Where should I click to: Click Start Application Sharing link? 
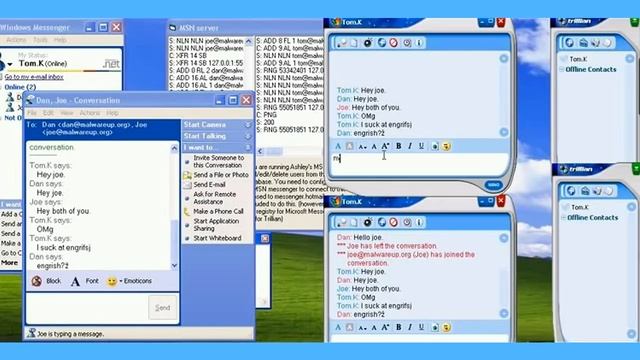[216, 224]
